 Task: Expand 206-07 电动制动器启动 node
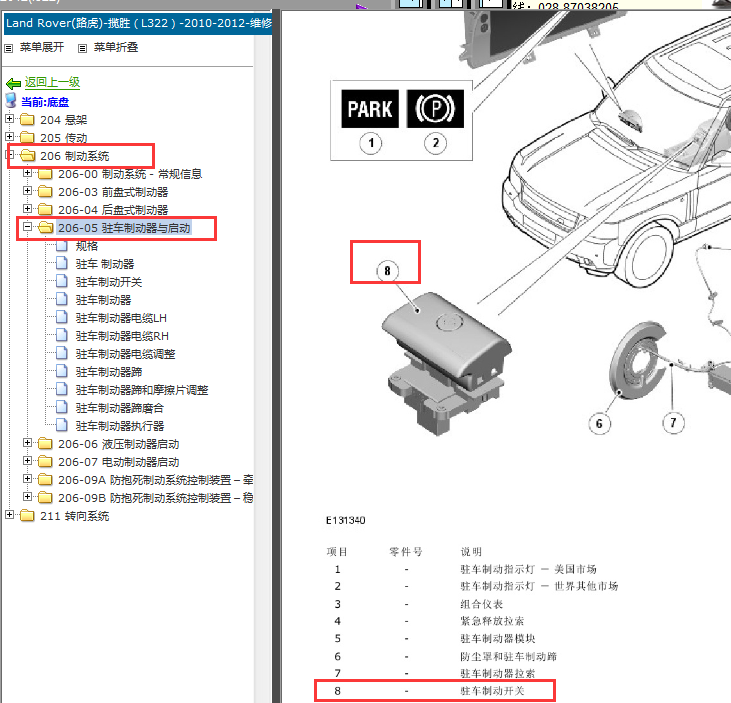point(28,461)
